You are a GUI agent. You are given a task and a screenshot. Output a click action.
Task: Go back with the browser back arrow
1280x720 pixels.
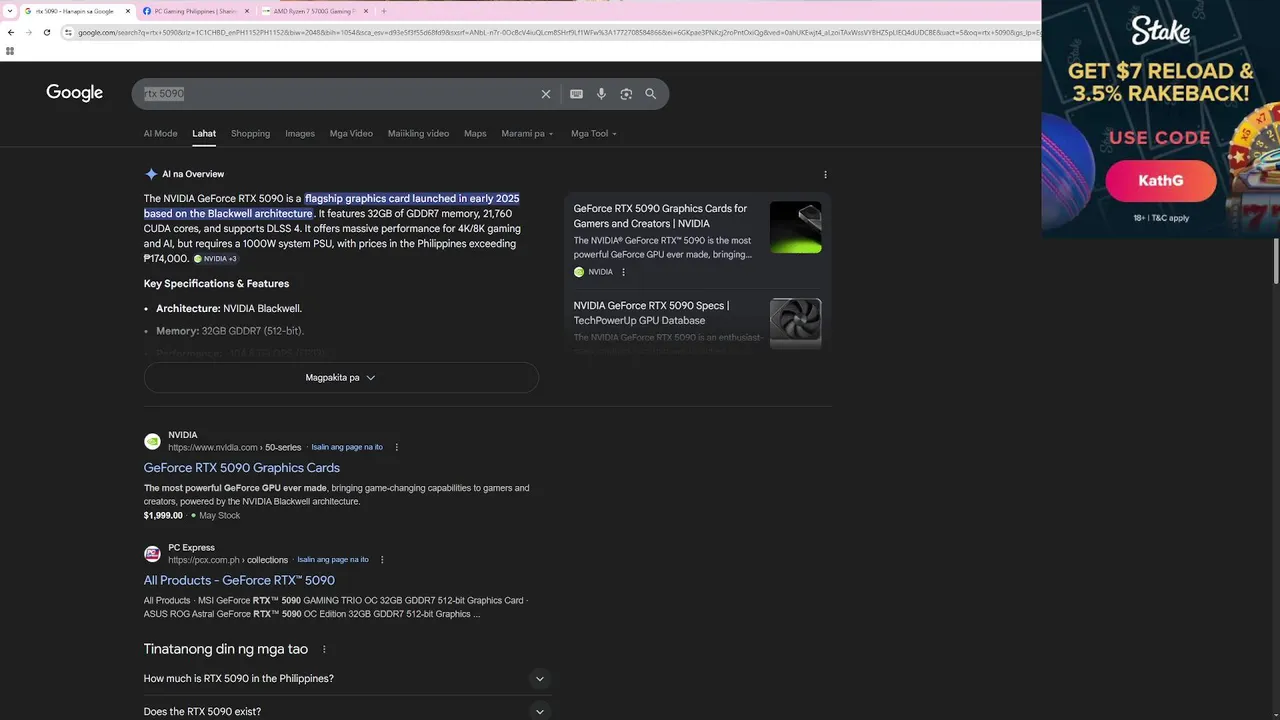click(x=11, y=32)
